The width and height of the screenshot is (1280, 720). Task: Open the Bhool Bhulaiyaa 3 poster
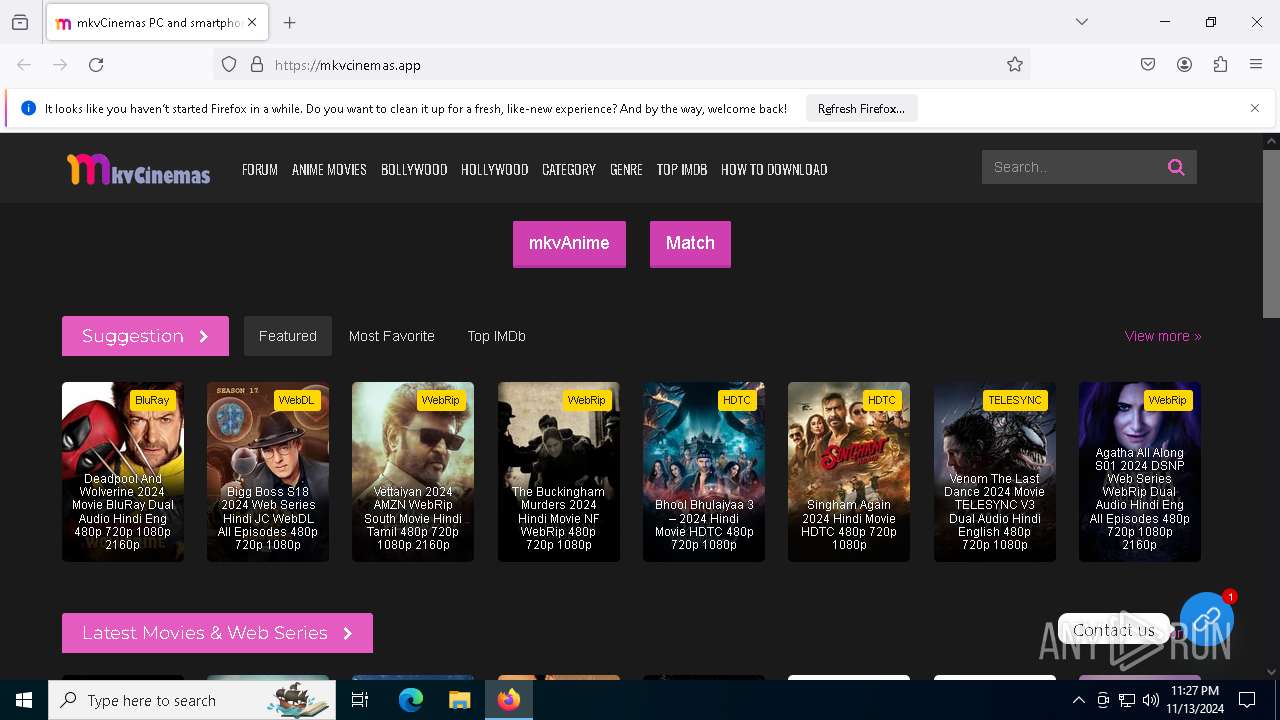click(704, 472)
